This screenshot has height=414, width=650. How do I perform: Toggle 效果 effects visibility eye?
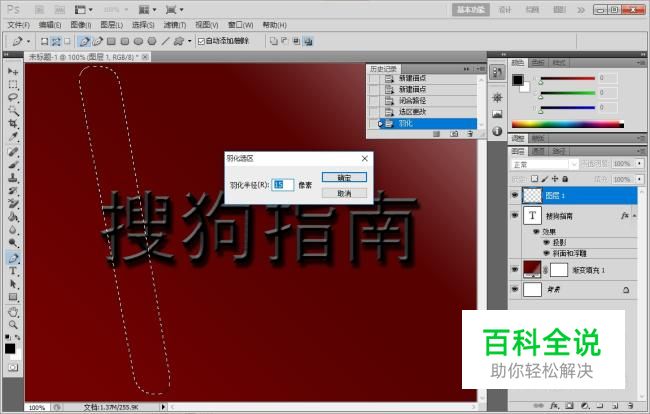point(536,231)
